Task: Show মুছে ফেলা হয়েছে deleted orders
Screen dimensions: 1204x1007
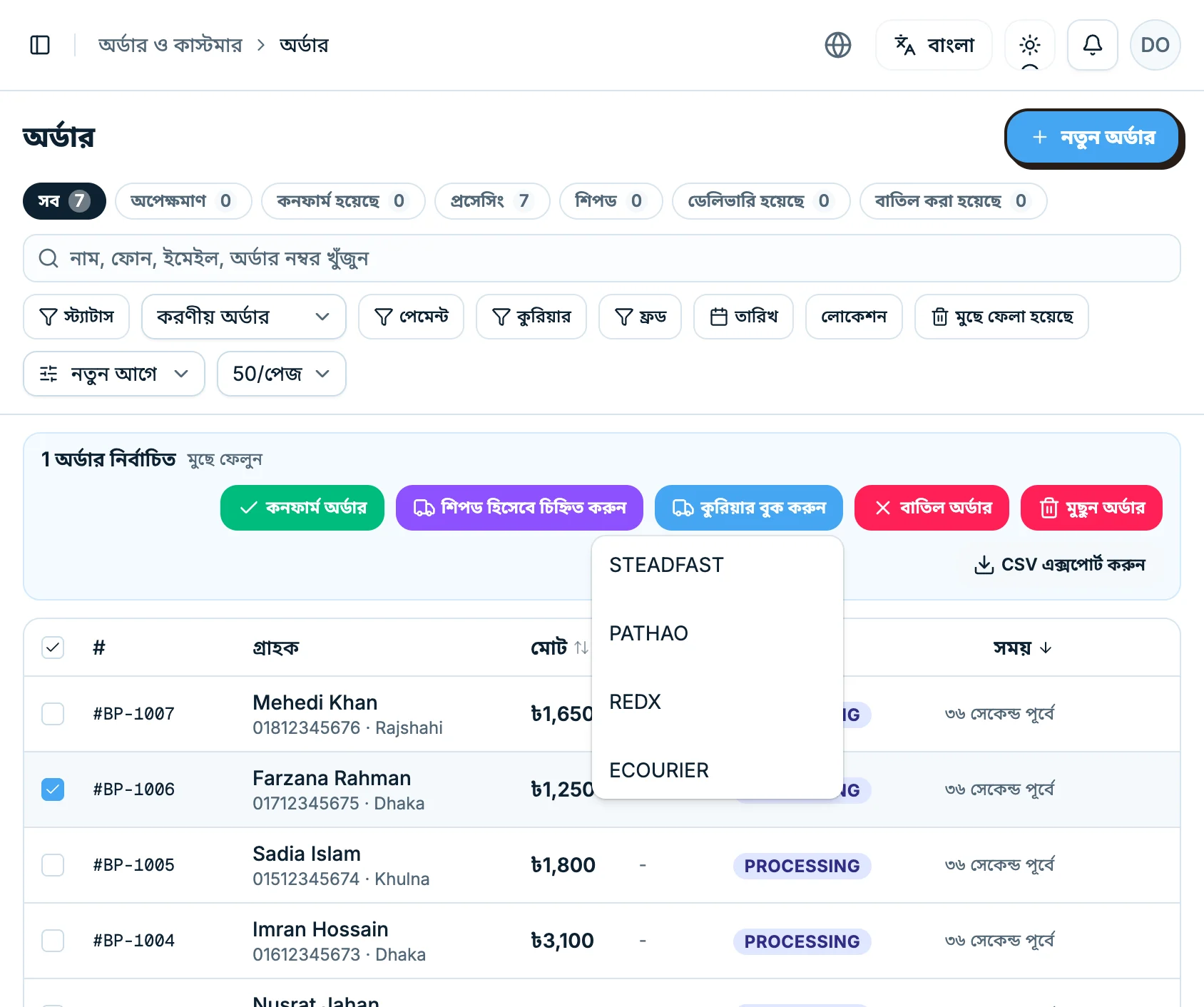Action: [x=1001, y=317]
